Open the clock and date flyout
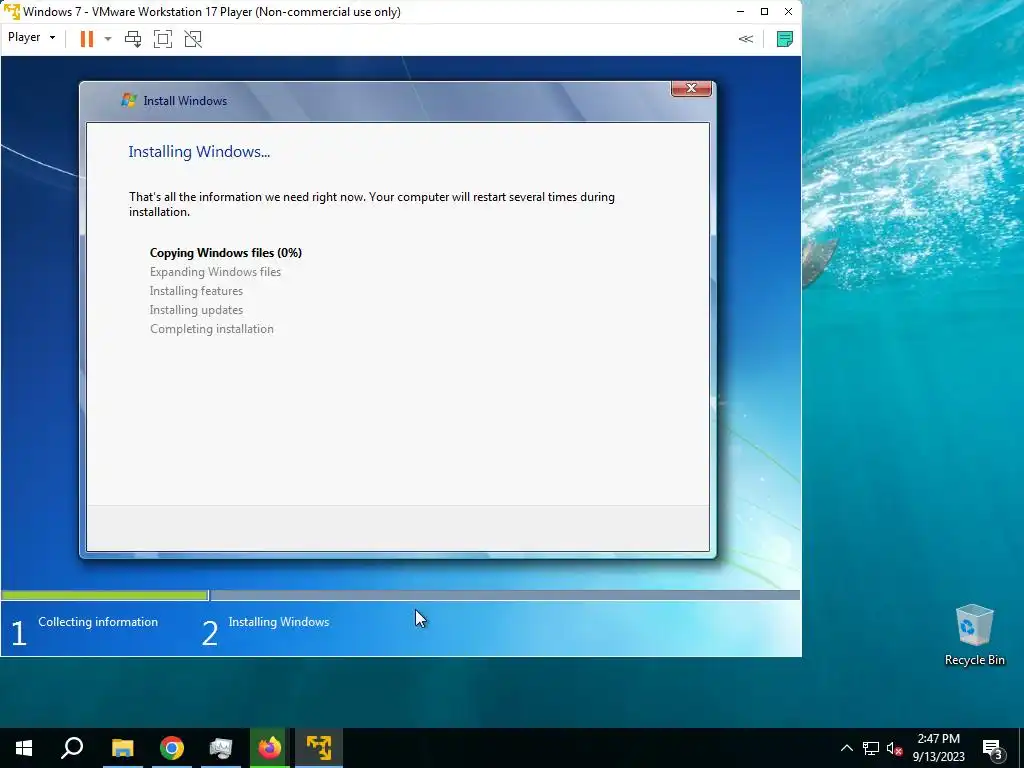The image size is (1024, 768). click(x=938, y=748)
